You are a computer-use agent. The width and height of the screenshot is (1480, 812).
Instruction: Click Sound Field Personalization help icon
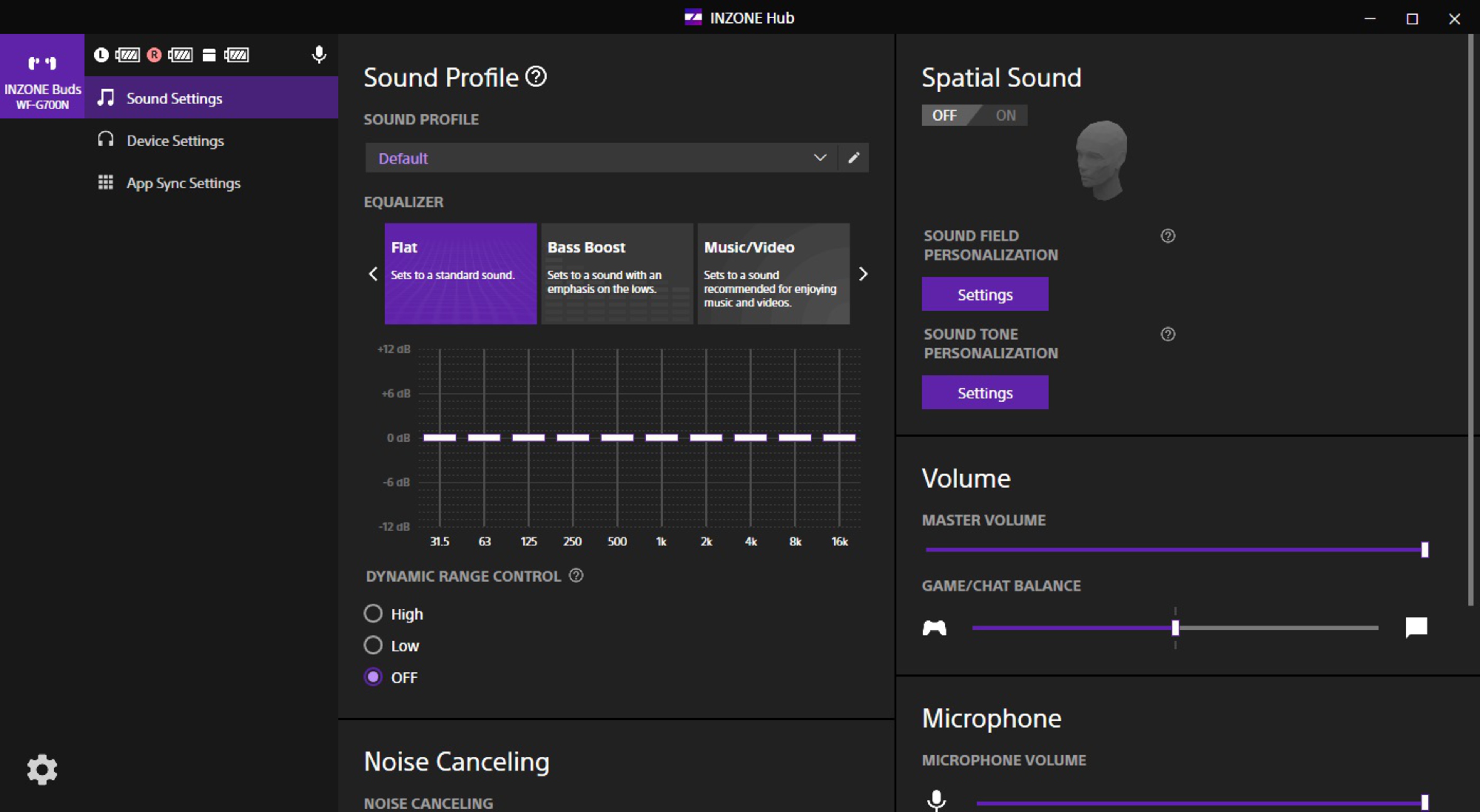coord(1167,235)
